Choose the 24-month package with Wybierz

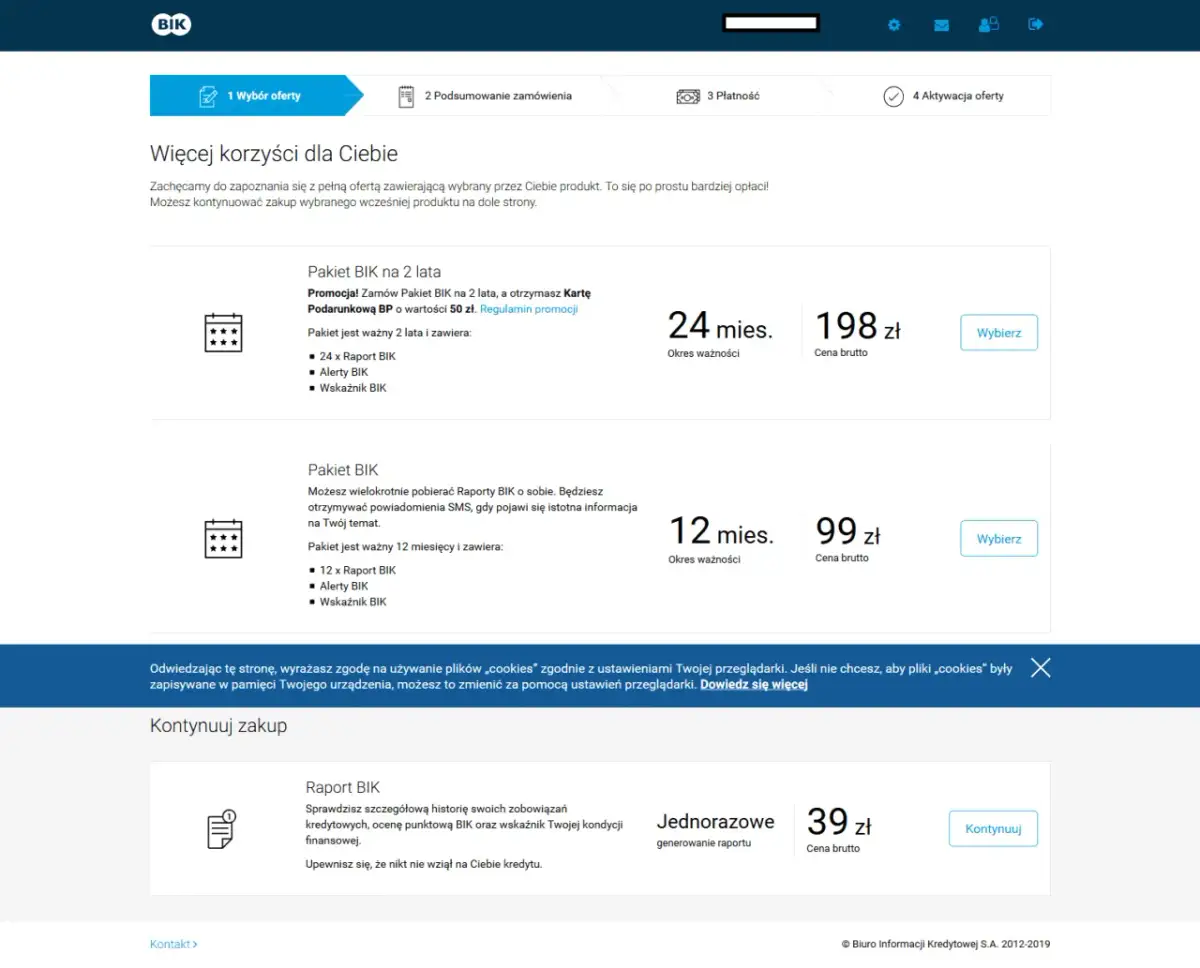(998, 333)
